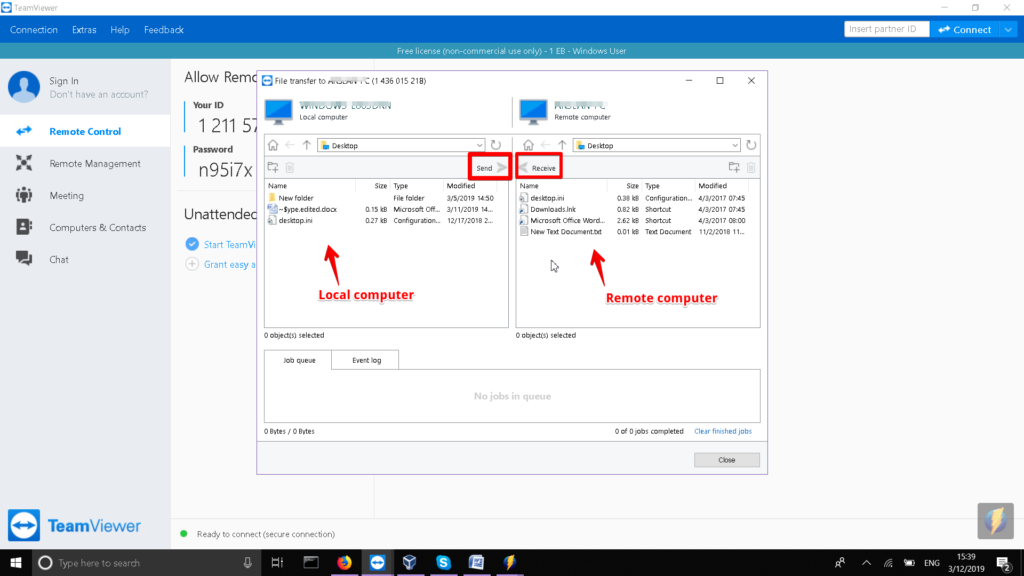Open the local Desktop path dropdown
This screenshot has height=576, width=1024.
tap(479, 146)
